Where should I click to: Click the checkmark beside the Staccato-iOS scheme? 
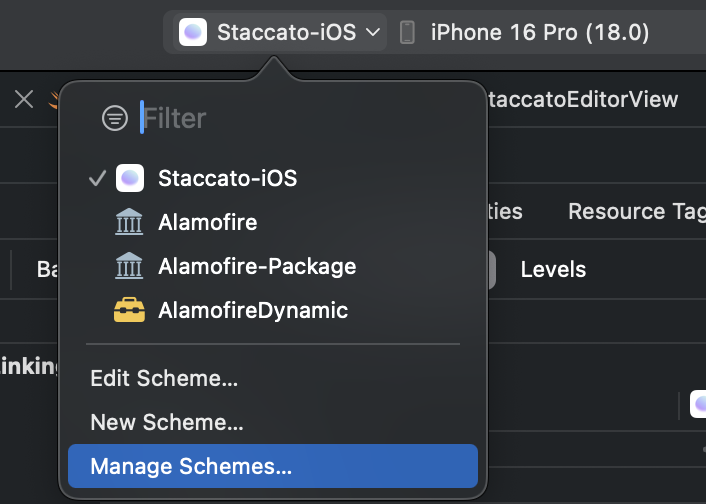pyautogui.click(x=98, y=178)
